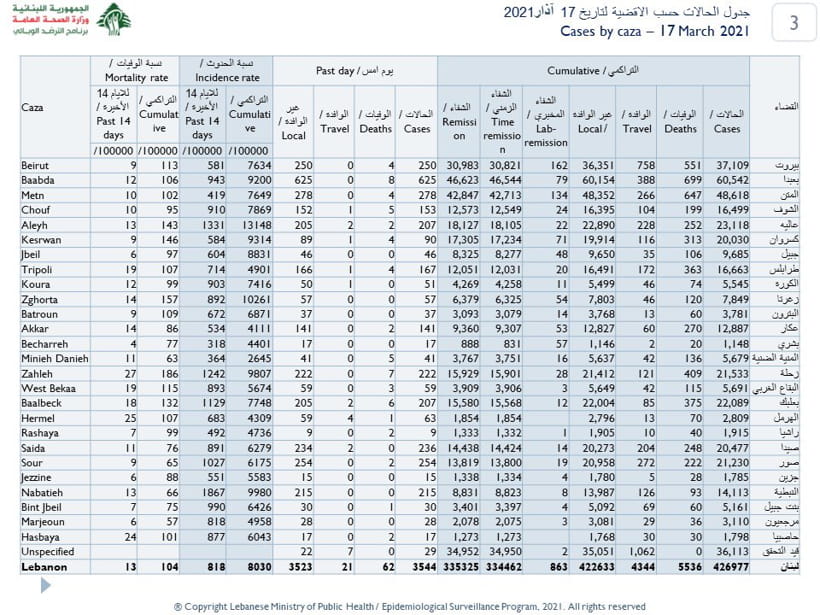Click the play arrow below the table
Viewport: 820px width, 615px height.
click(x=45, y=586)
